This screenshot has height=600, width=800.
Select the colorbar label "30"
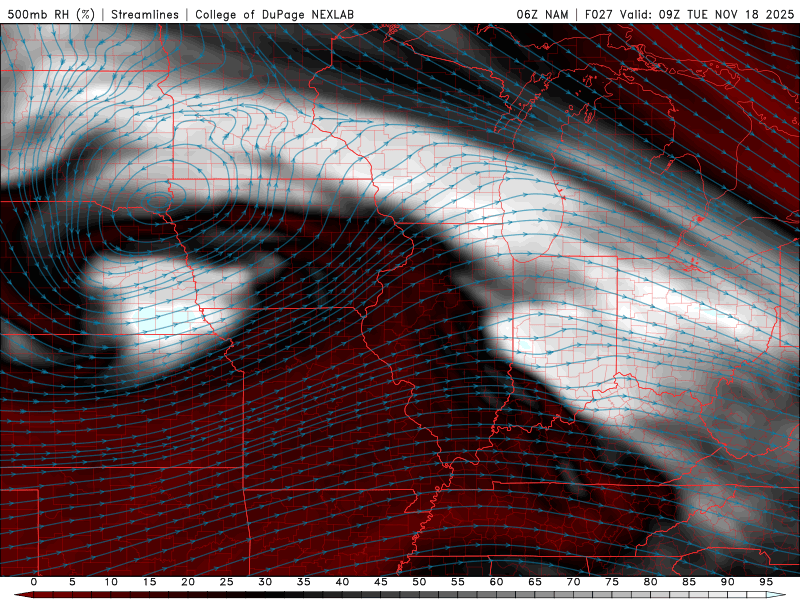(x=265, y=582)
